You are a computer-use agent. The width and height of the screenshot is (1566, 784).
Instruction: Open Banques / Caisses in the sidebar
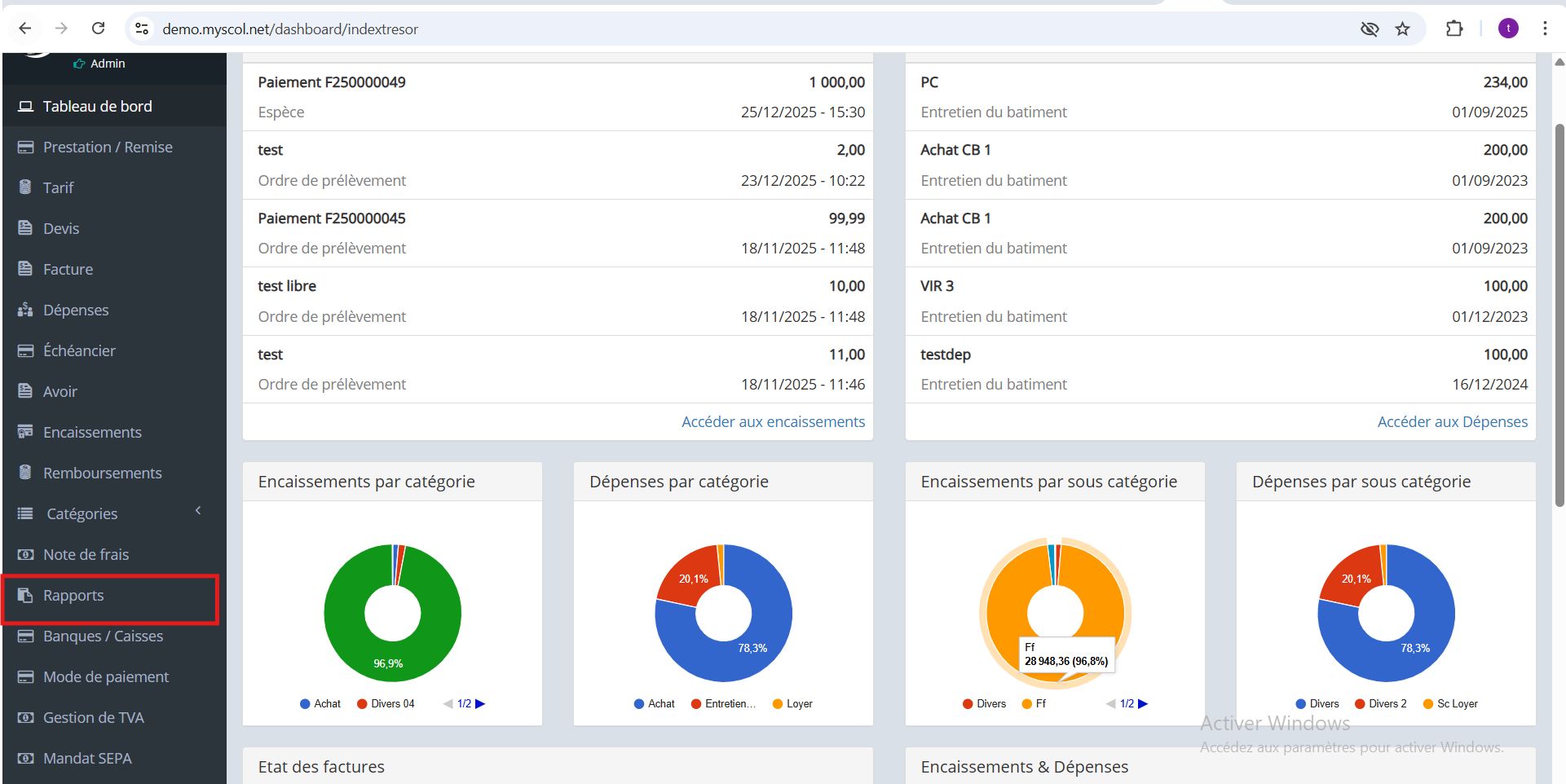coord(103,636)
